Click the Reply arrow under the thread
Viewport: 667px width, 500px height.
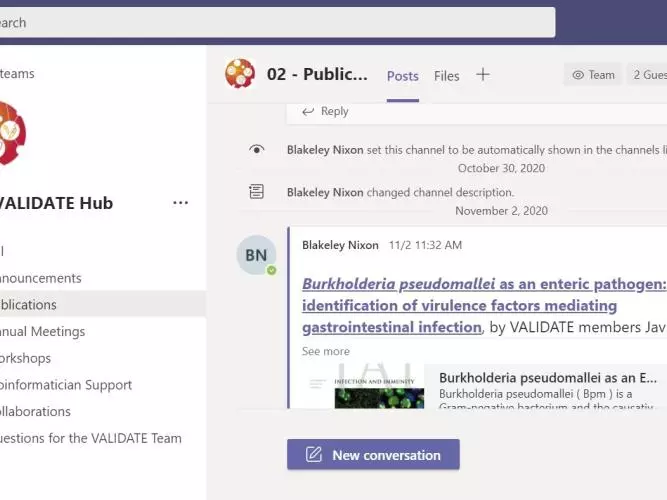[325, 111]
